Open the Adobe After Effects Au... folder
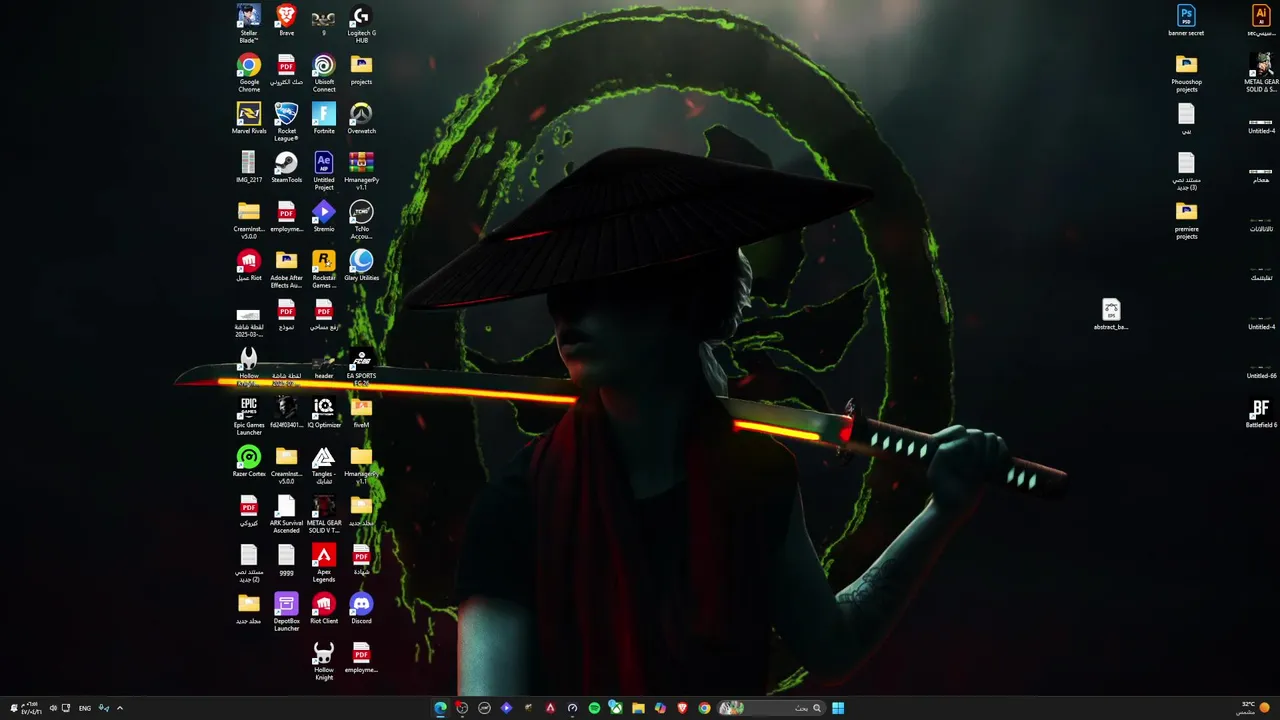Screen dimensions: 1280x720 (286, 268)
